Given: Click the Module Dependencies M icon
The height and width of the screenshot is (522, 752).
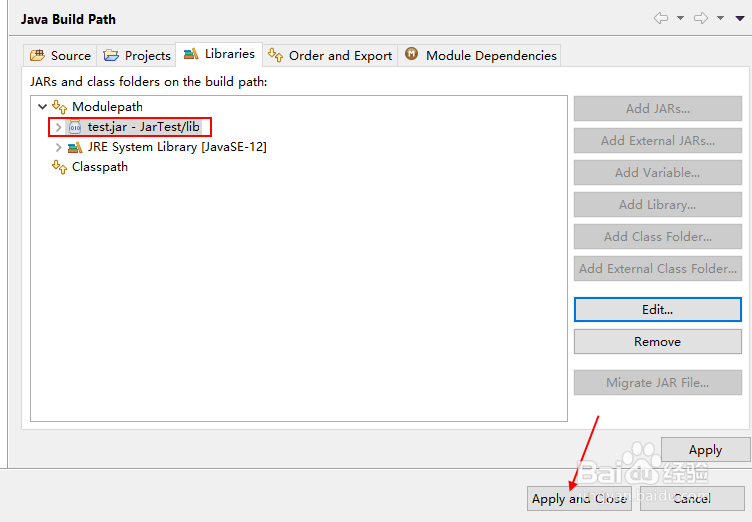Looking at the screenshot, I should coord(411,54).
